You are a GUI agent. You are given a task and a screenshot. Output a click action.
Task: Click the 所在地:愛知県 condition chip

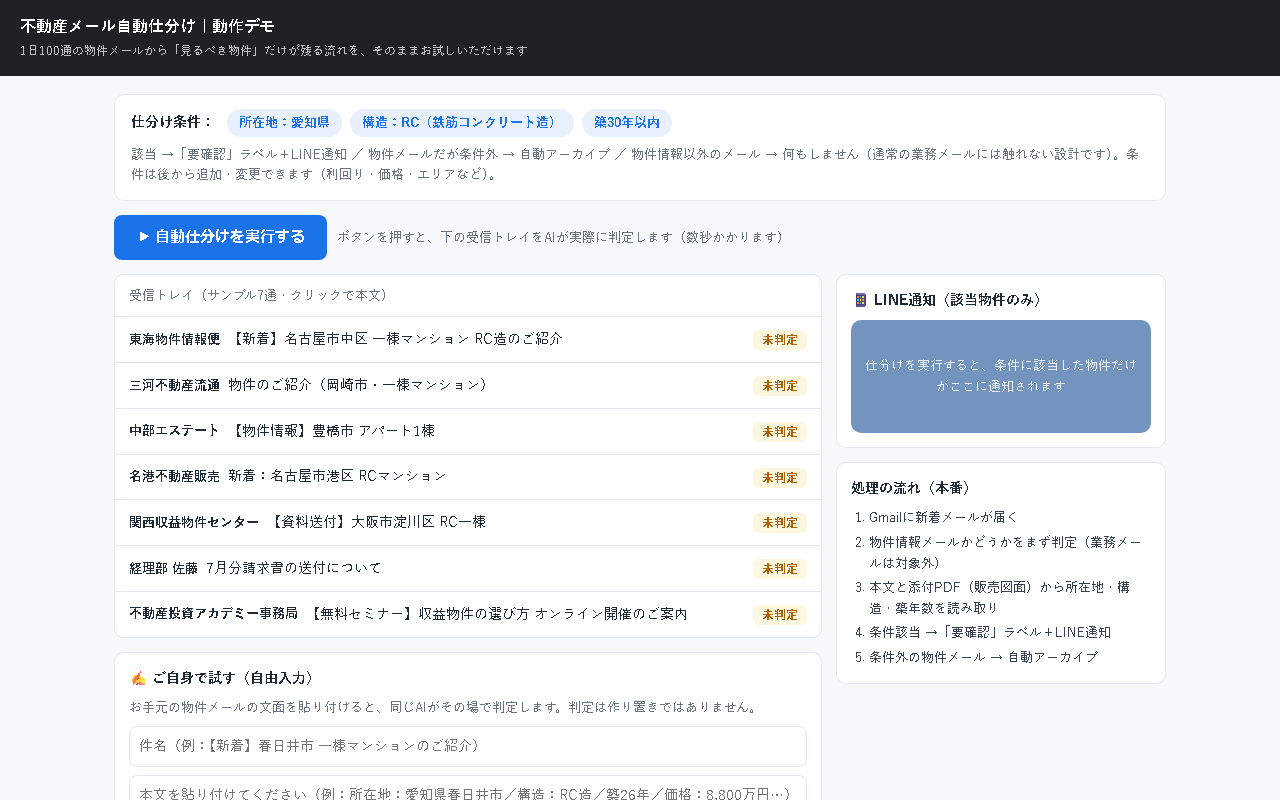284,123
